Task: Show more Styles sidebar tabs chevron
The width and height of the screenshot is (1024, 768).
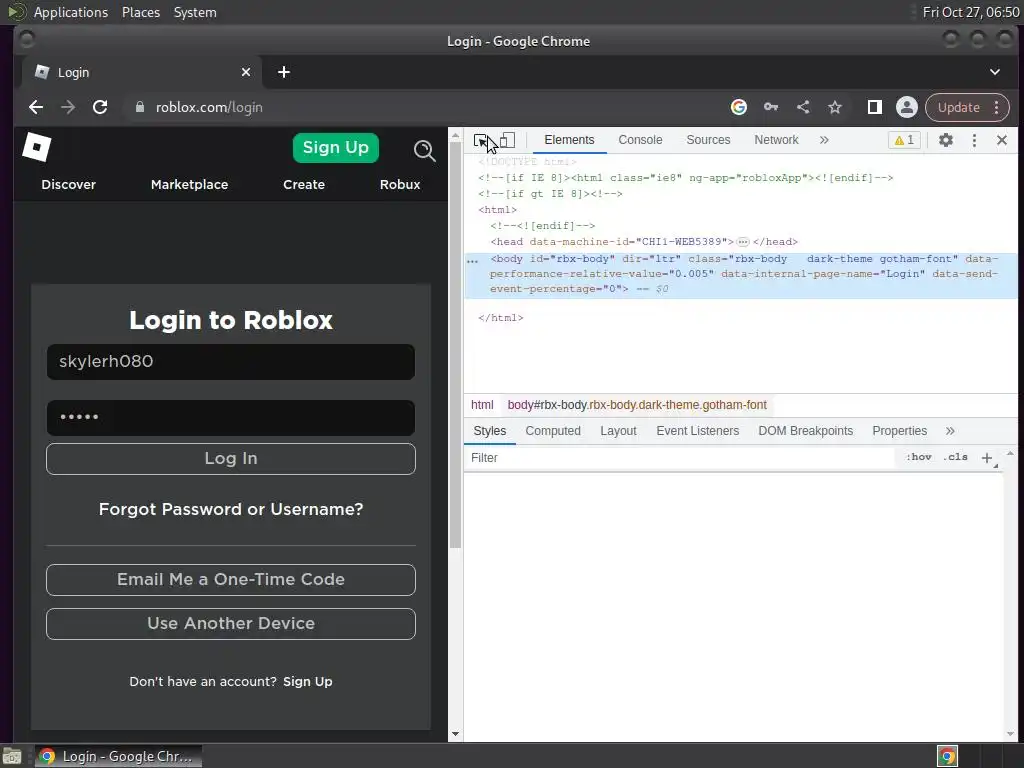Action: (x=950, y=431)
